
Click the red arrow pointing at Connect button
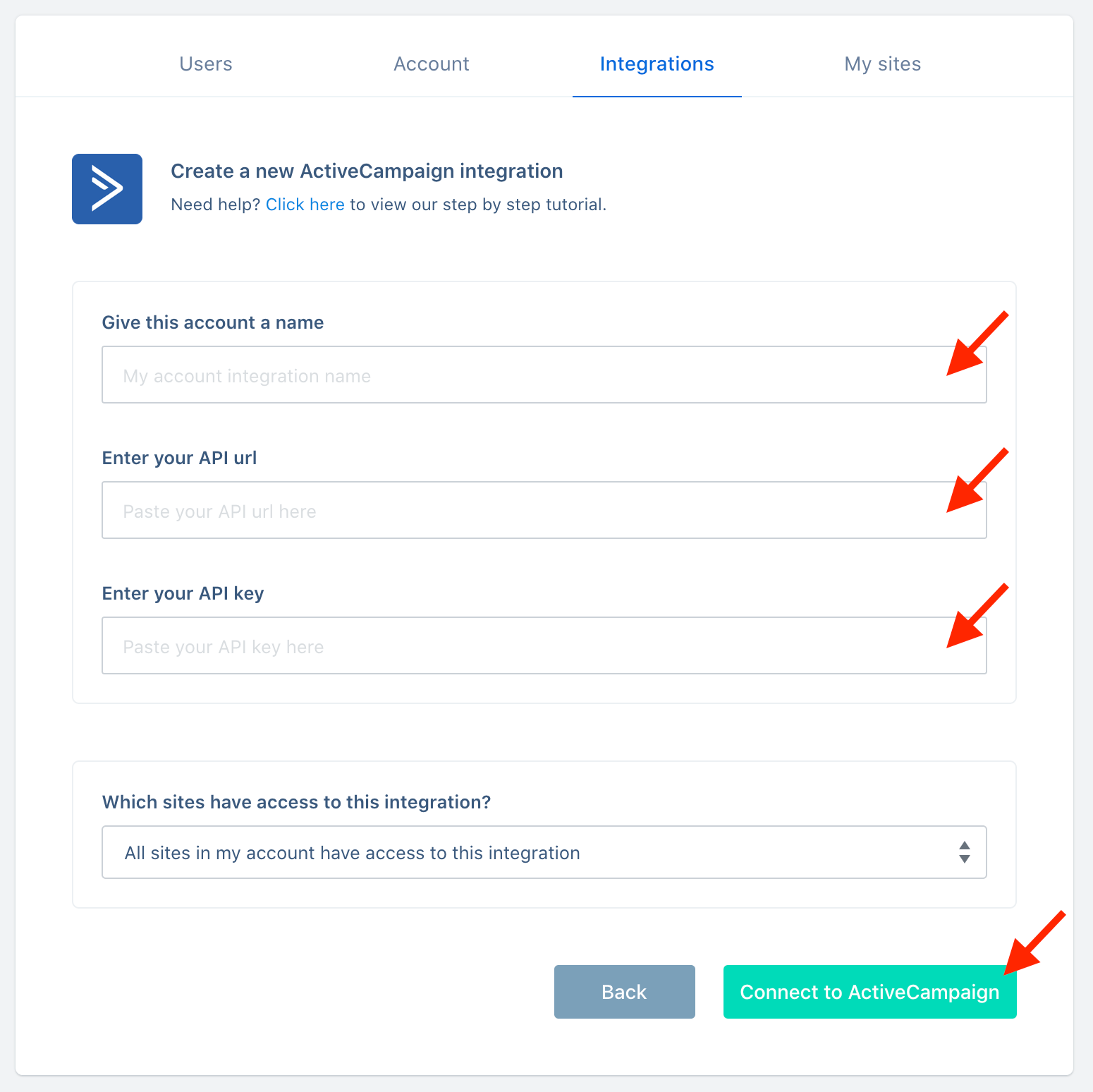(x=1035, y=942)
